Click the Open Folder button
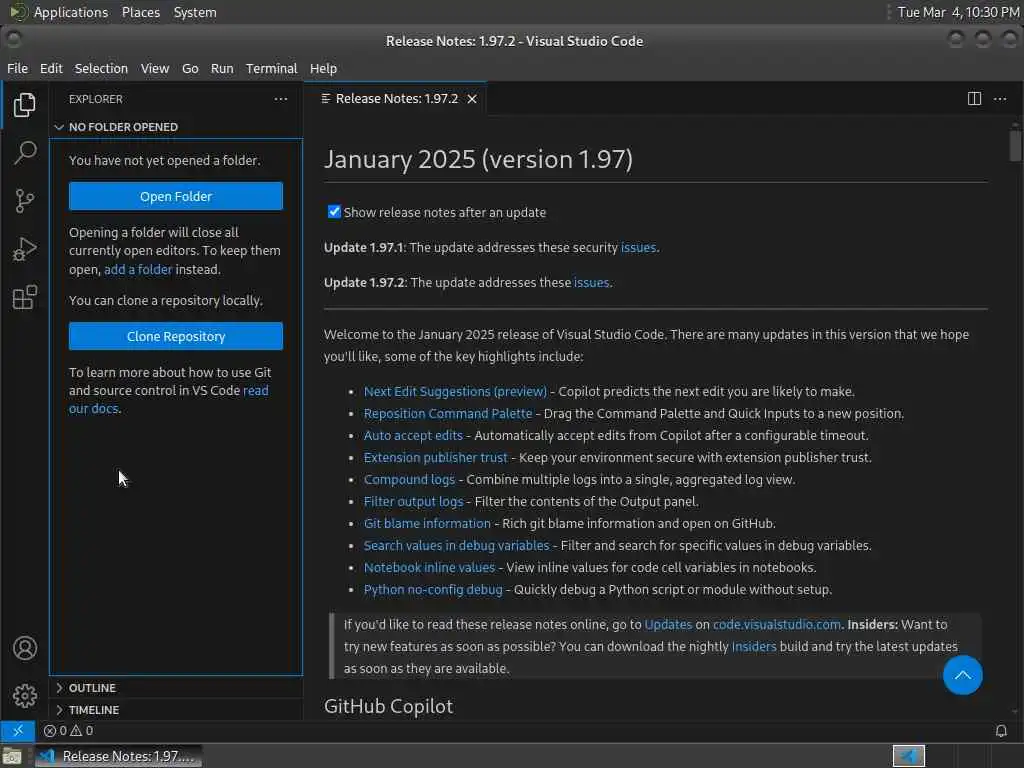Screen dimensions: 1024x768 [x=176, y=196]
